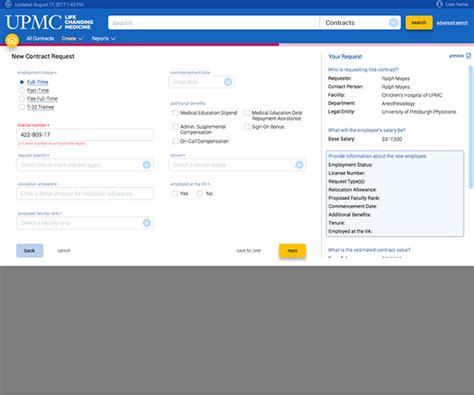Screen dimensions: 474x395
Task: Click 'Proposed Faculty Rank:' in summary box
Action: [354, 198]
